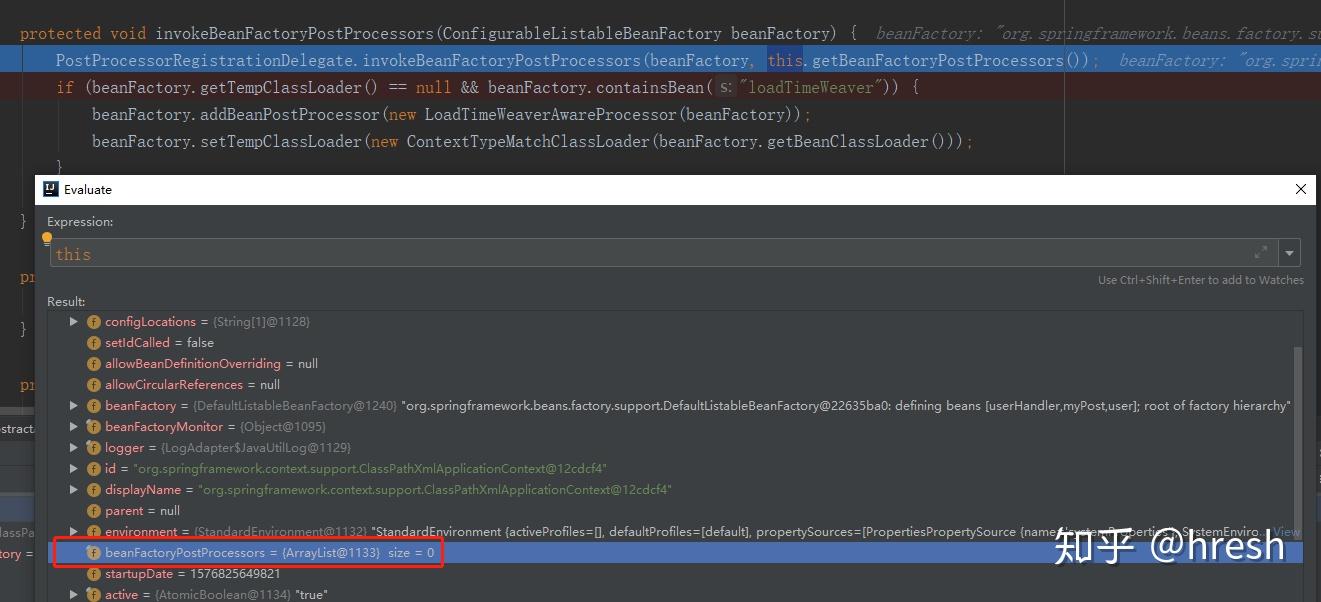Open the expression history dropdown arrow
Image resolution: width=1321 pixels, height=602 pixels.
point(1289,253)
